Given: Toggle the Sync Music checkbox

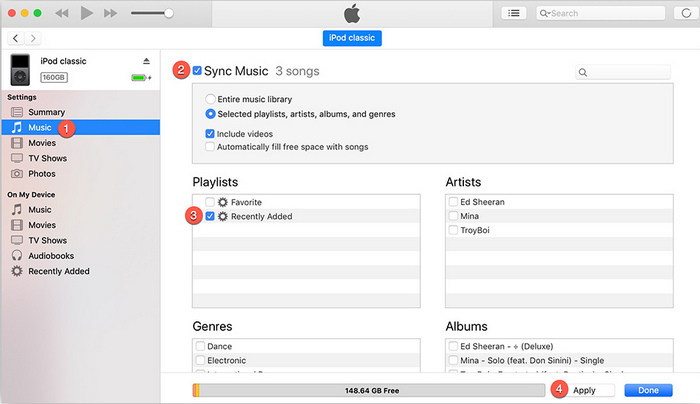Looking at the screenshot, I should (x=197, y=71).
